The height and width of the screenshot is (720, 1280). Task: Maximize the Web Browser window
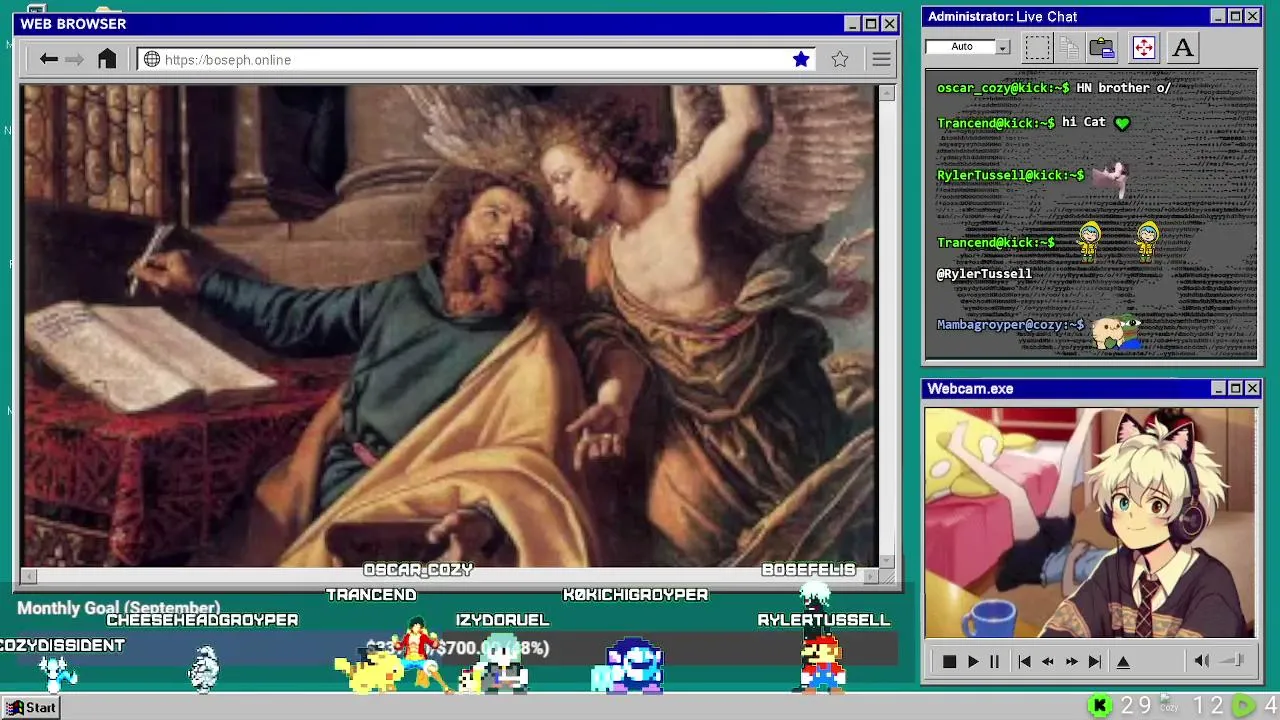coord(870,24)
